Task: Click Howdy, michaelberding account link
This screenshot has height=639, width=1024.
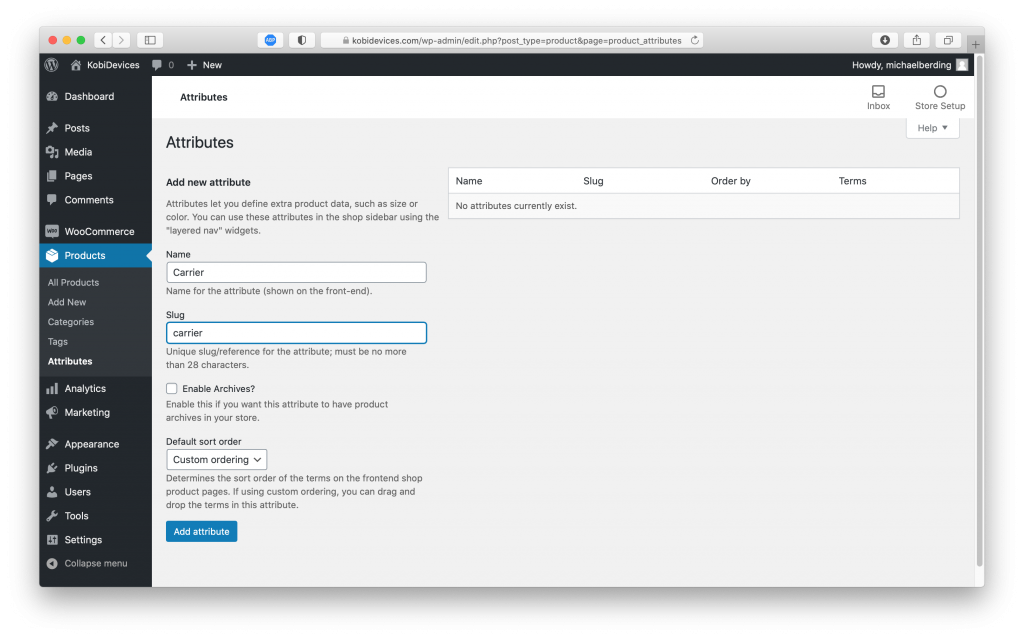Action: click(901, 65)
